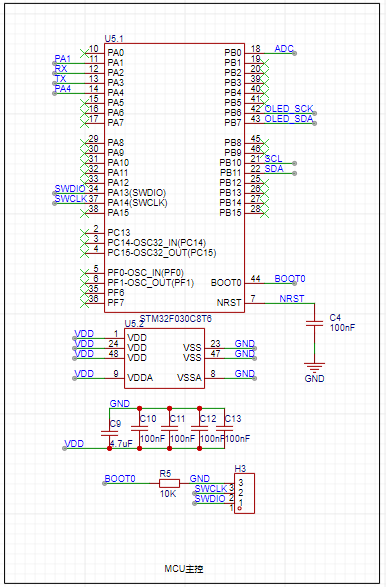Select U5.2 power block designator
386x587 pixels.
click(134, 323)
